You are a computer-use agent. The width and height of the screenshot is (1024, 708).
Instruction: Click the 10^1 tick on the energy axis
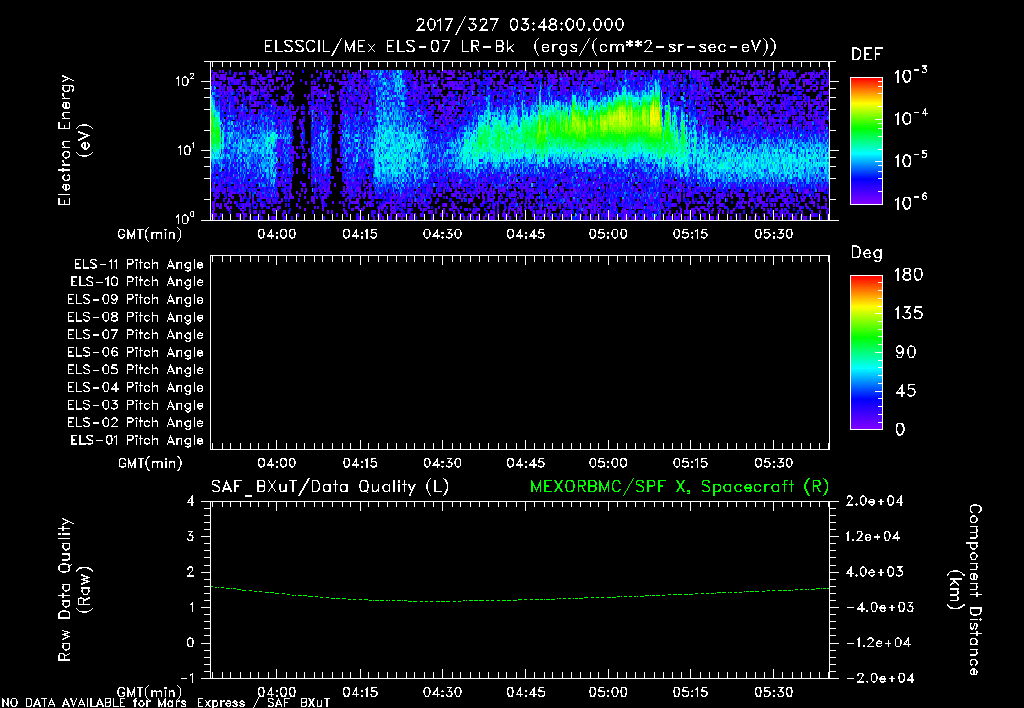click(x=185, y=150)
